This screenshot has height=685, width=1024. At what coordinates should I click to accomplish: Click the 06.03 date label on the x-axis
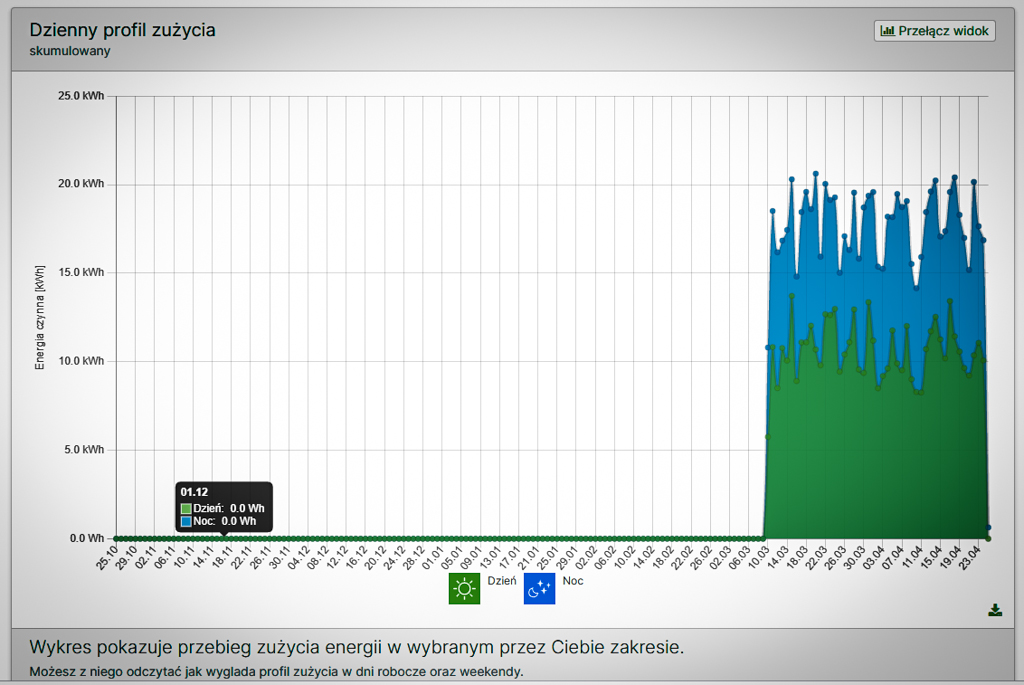click(x=738, y=558)
